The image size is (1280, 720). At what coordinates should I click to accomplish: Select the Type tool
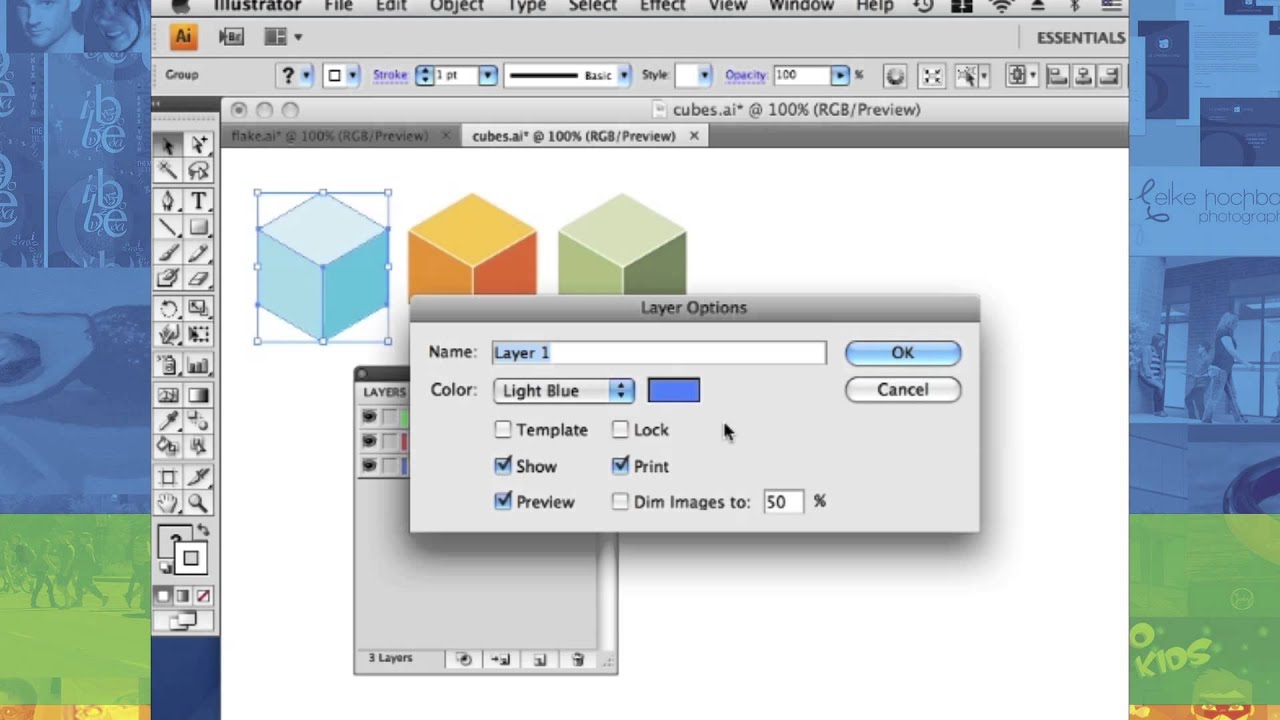(x=198, y=200)
